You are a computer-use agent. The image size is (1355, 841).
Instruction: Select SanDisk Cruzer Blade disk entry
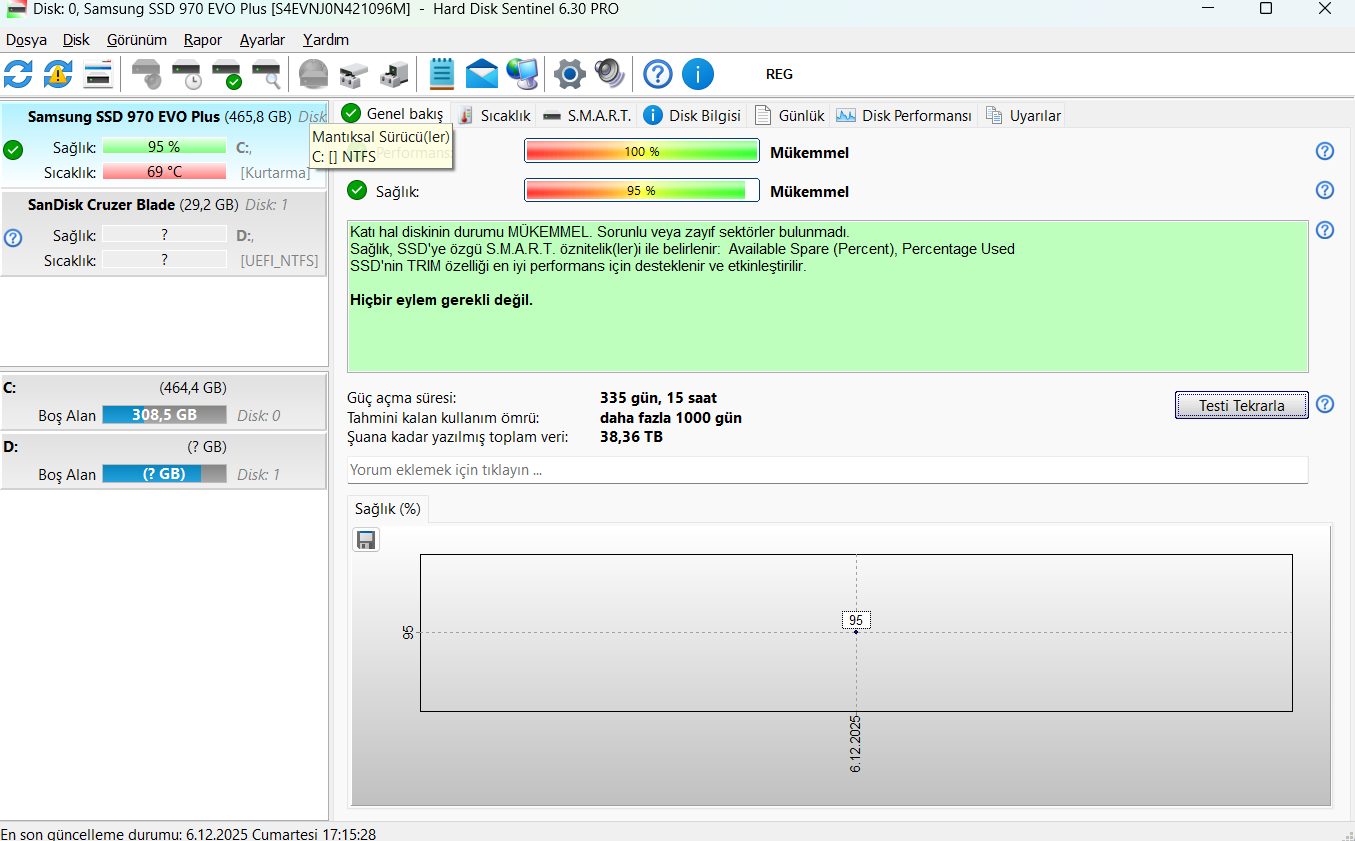164,233
